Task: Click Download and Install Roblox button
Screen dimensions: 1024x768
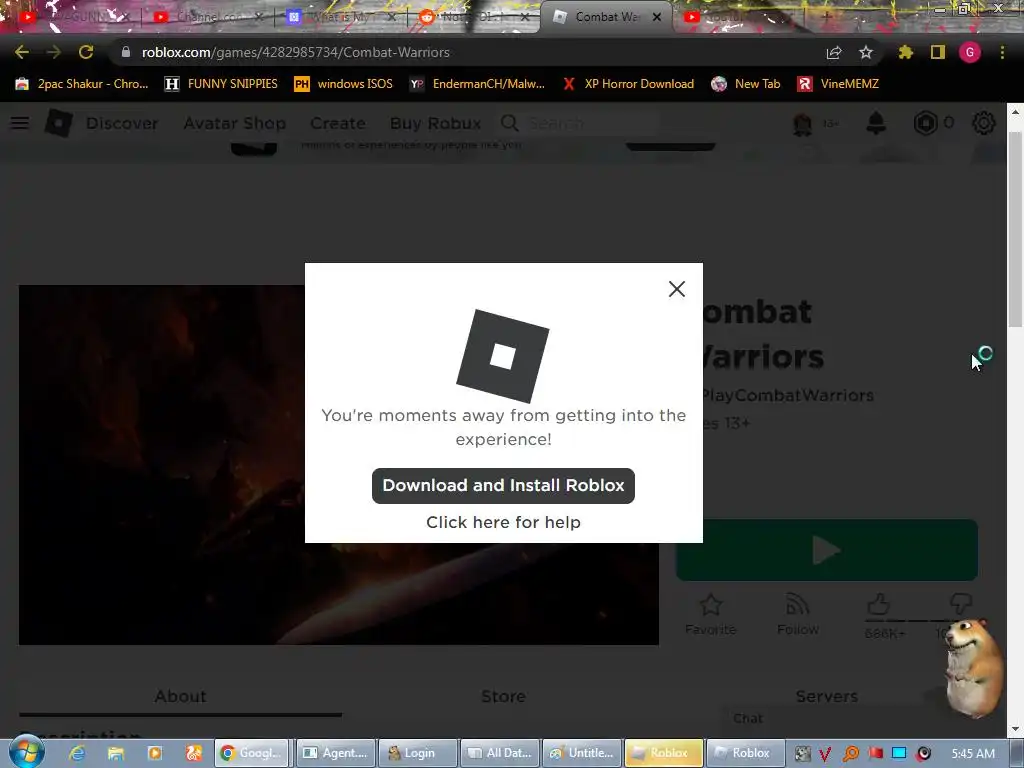Action: 503,485
